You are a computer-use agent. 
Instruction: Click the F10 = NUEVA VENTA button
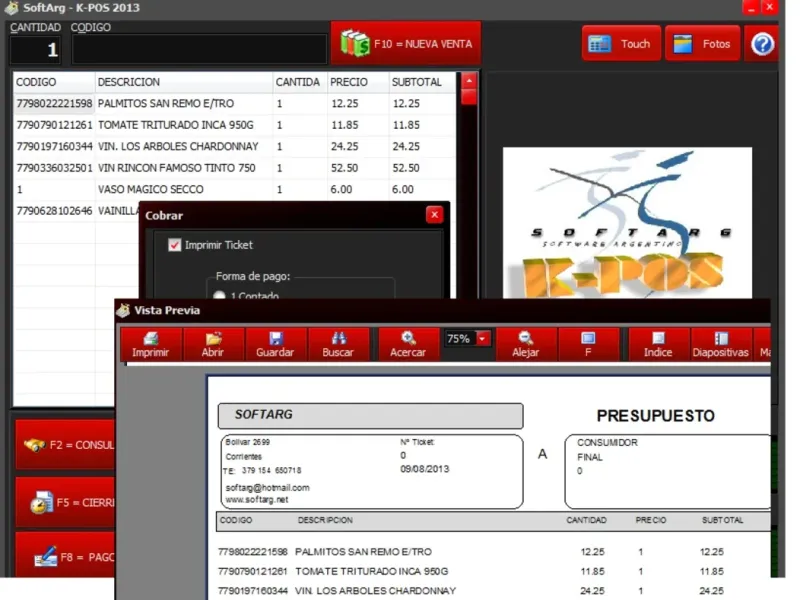click(x=406, y=43)
